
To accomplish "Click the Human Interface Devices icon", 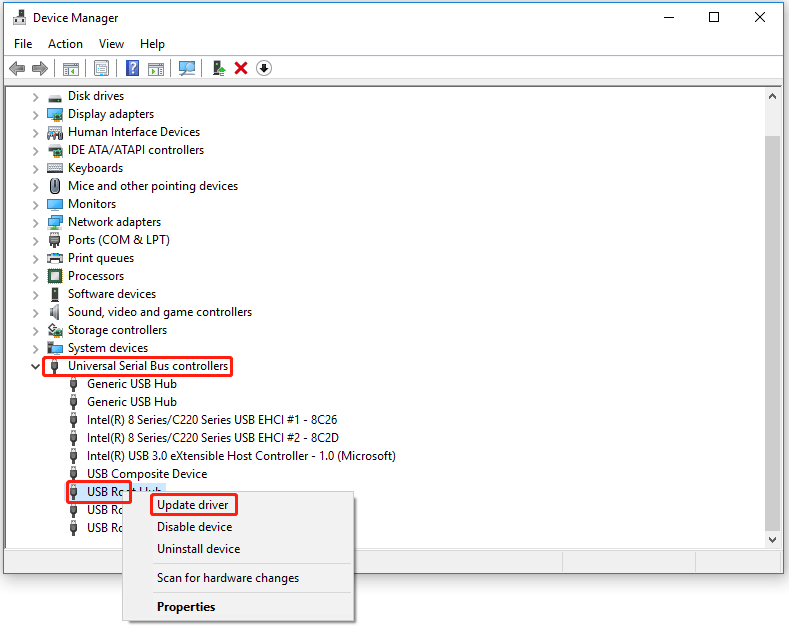I will pos(55,132).
